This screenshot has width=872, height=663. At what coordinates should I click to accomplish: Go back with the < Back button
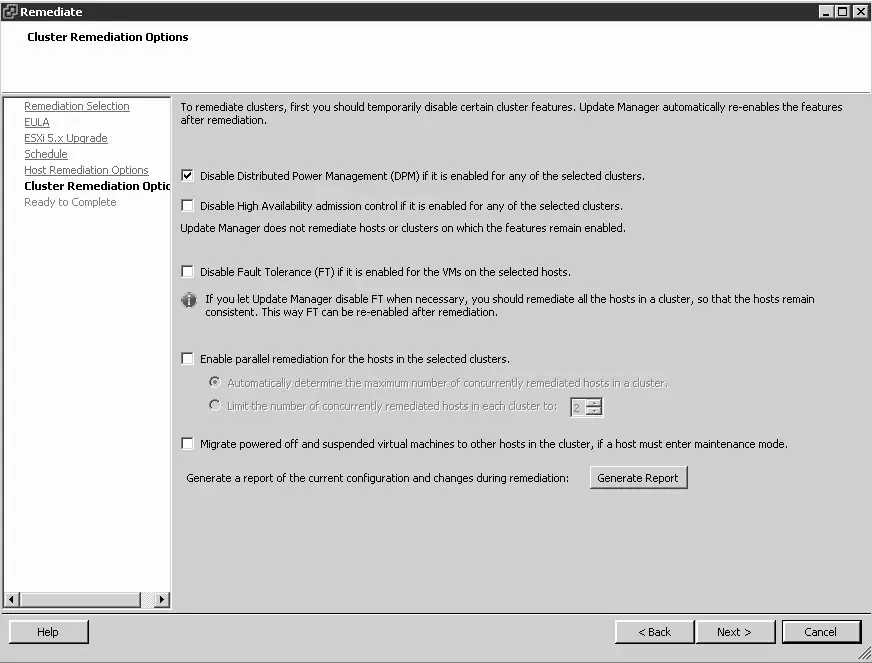click(x=655, y=632)
